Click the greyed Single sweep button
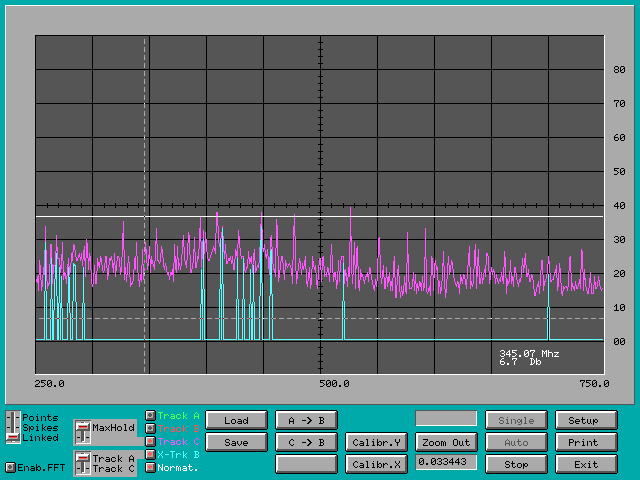The image size is (640, 480). [516, 420]
